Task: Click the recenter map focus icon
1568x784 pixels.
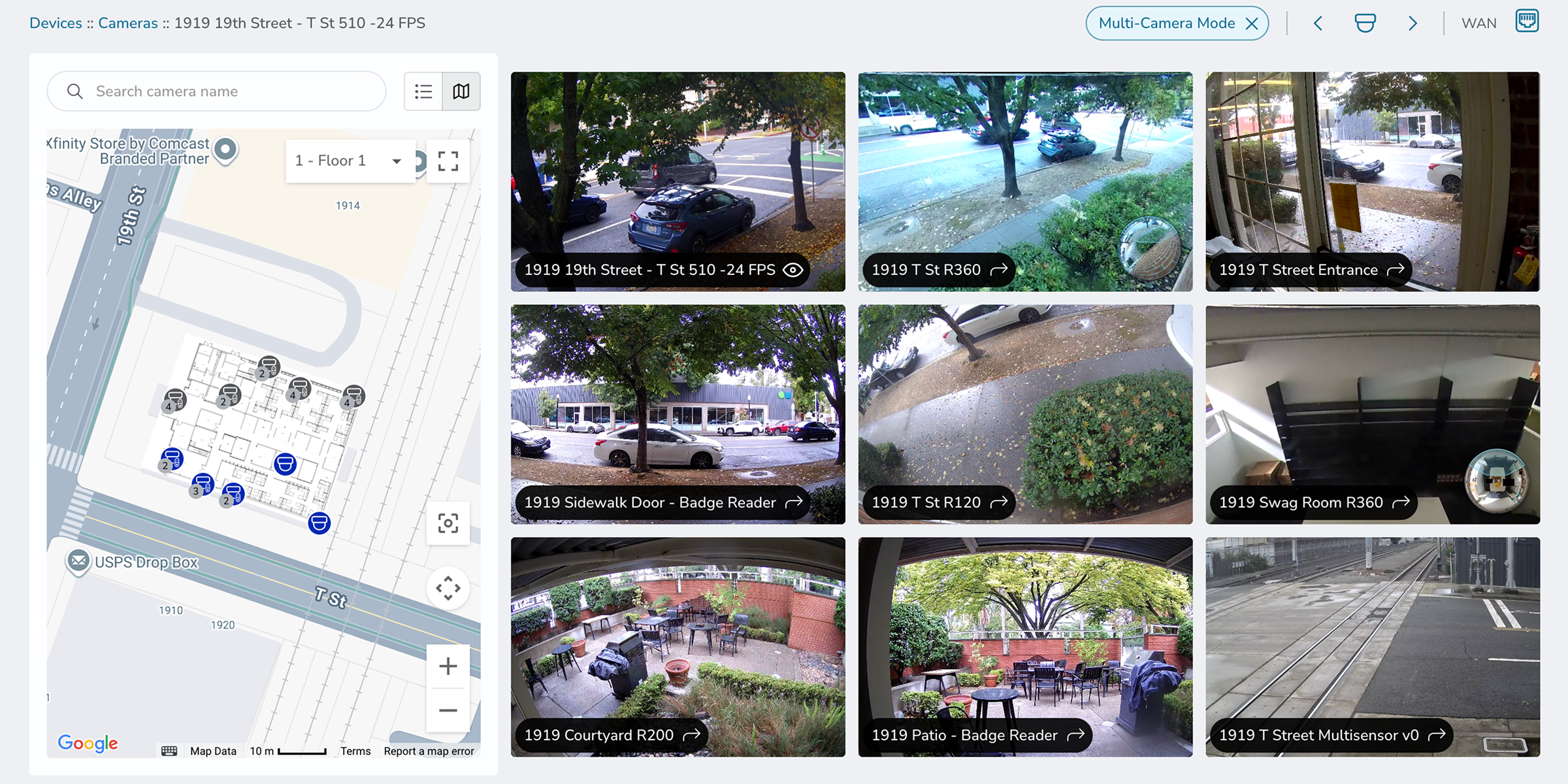Action: pyautogui.click(x=448, y=523)
